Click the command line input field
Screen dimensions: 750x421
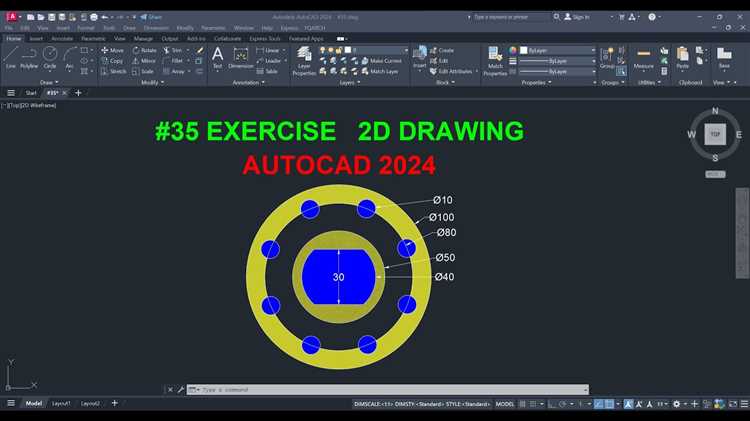(388, 390)
